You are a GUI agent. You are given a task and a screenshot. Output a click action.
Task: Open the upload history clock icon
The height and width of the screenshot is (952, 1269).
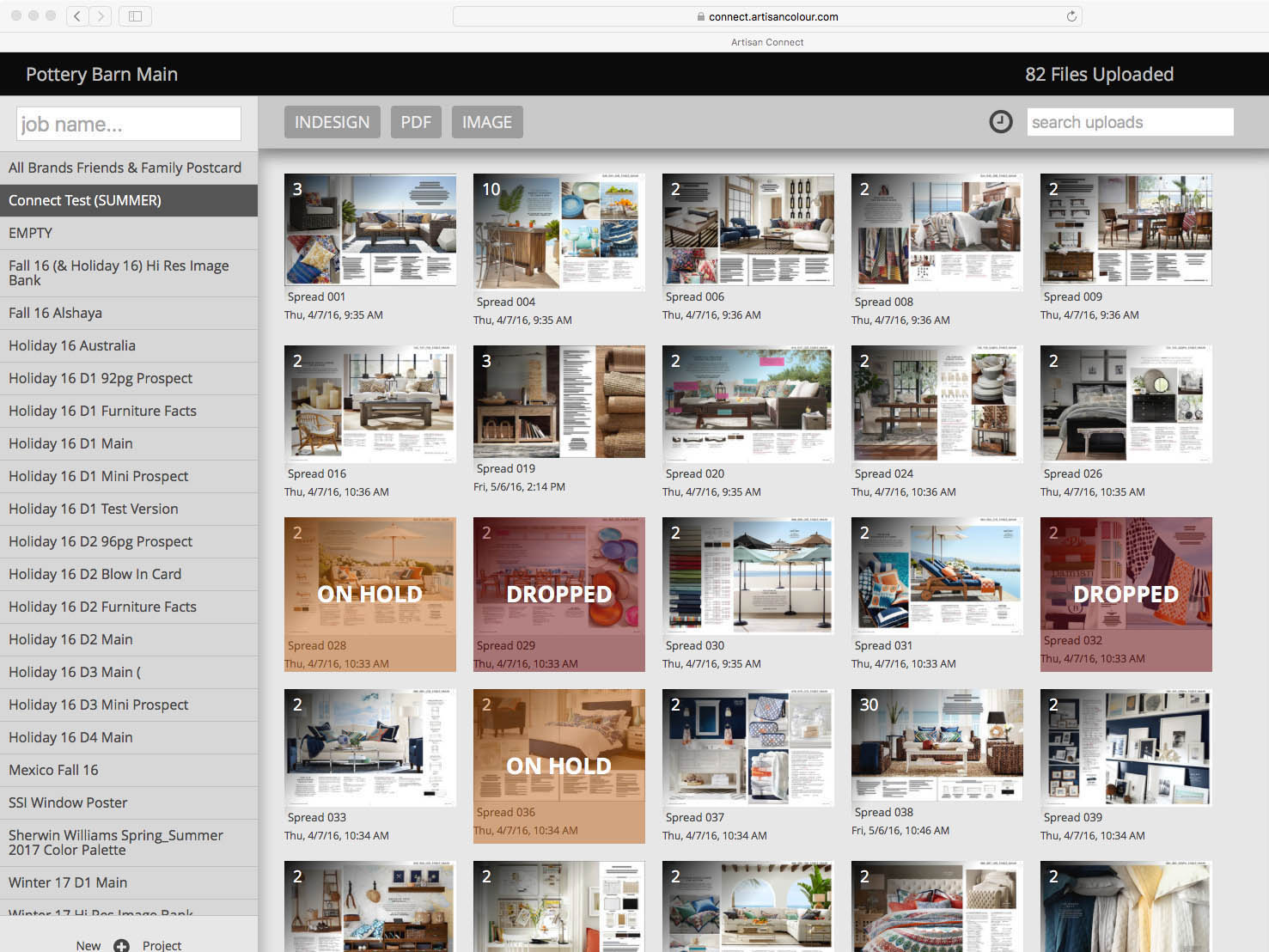click(1000, 122)
